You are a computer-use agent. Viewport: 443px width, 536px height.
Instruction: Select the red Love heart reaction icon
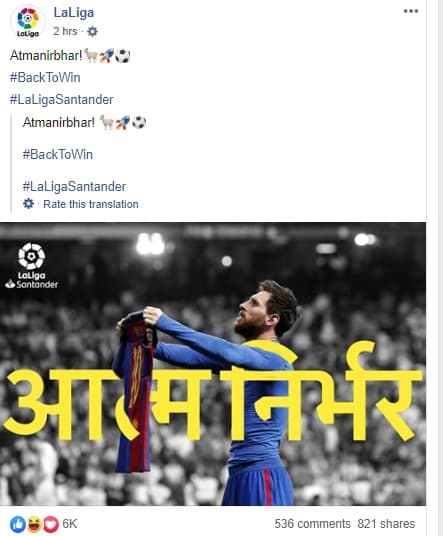point(51,524)
